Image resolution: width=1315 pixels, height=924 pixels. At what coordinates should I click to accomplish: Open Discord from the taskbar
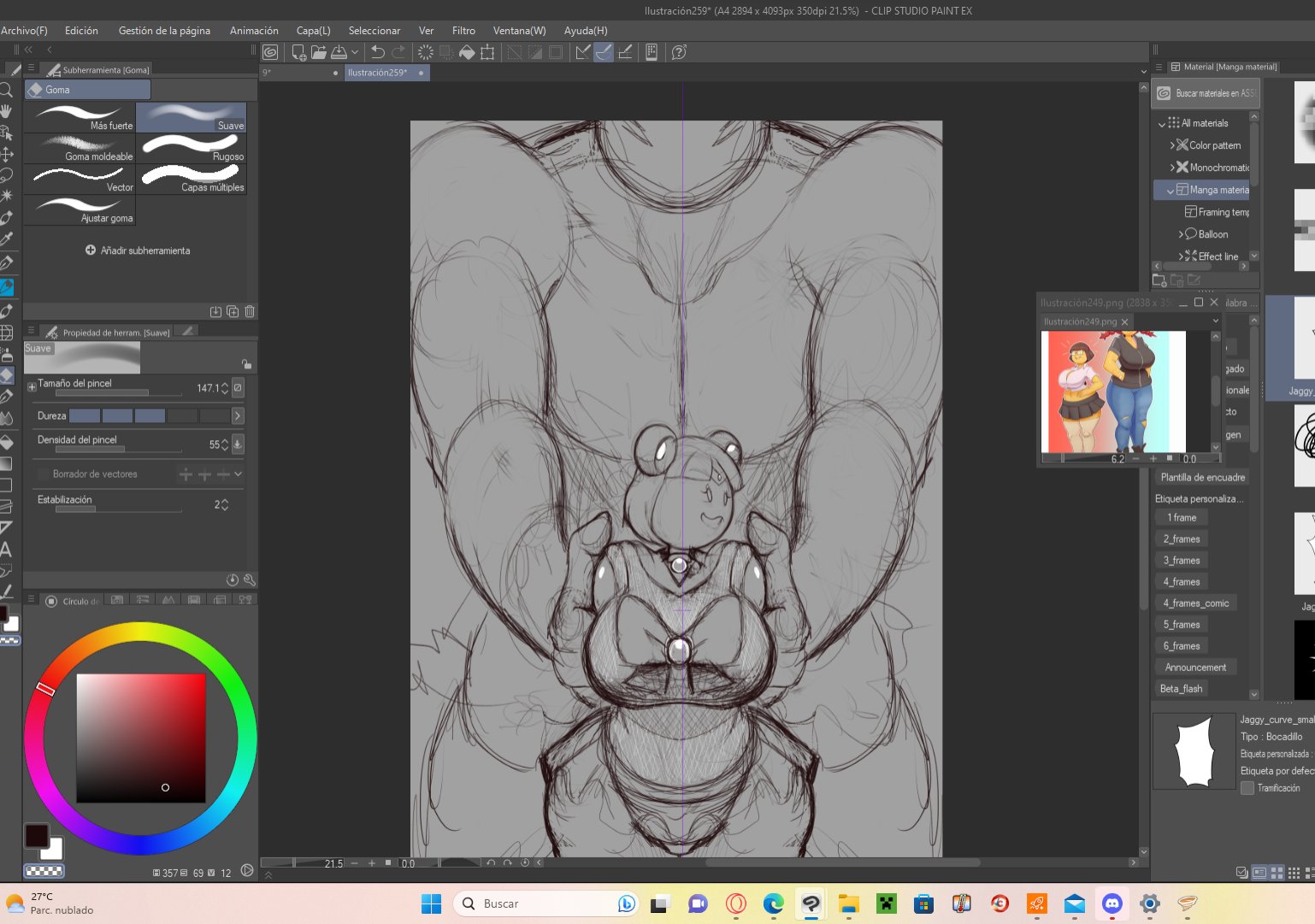click(x=1112, y=903)
